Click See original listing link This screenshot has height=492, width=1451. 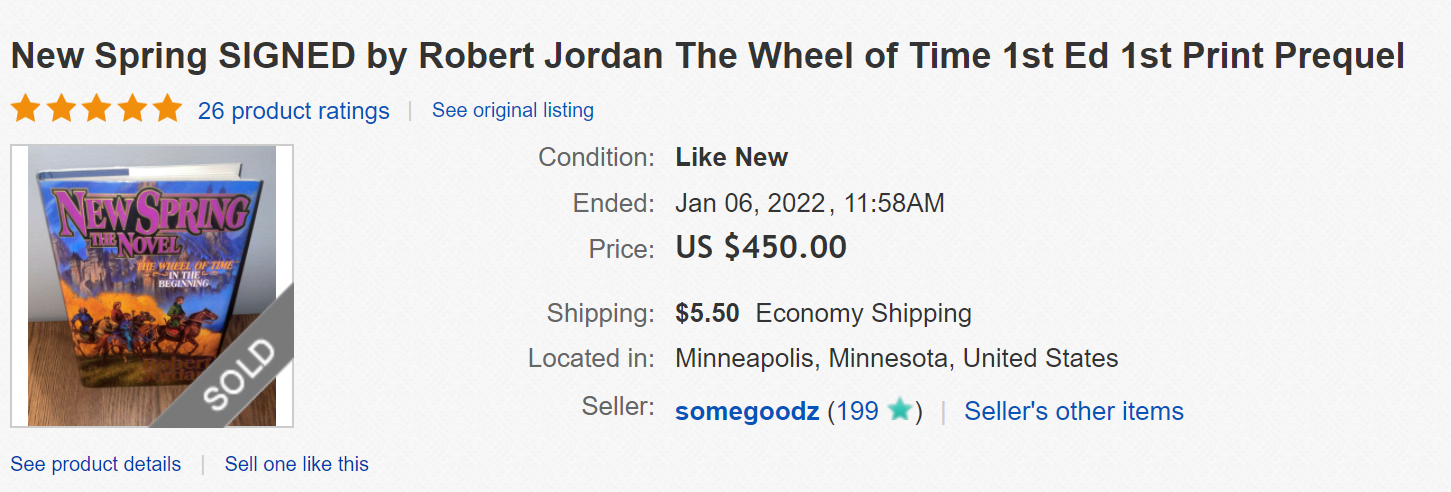[x=512, y=110]
